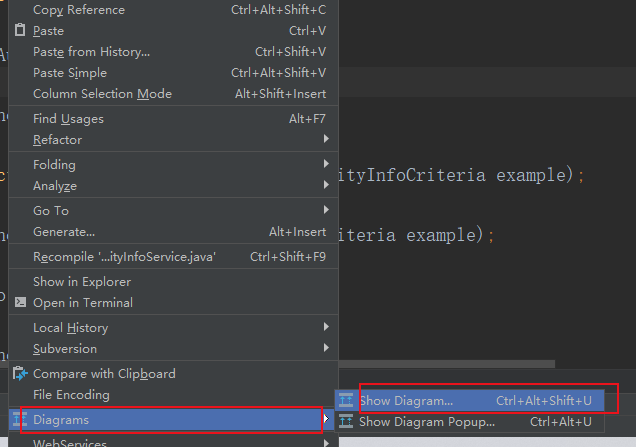
Task: Click the Show Diagram Popup icon
Action: tap(346, 421)
